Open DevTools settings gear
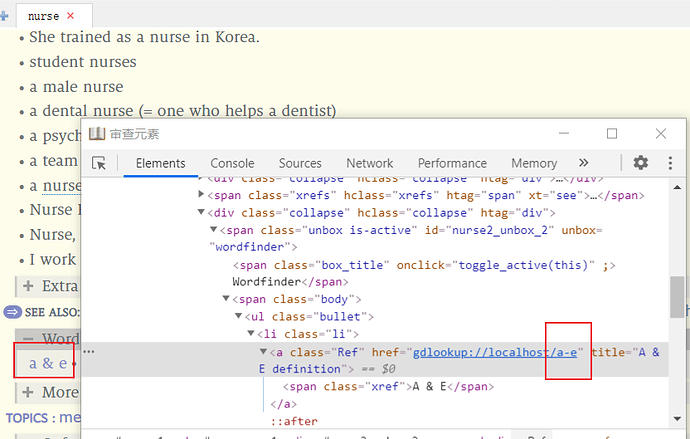The height and width of the screenshot is (439, 690). click(640, 163)
